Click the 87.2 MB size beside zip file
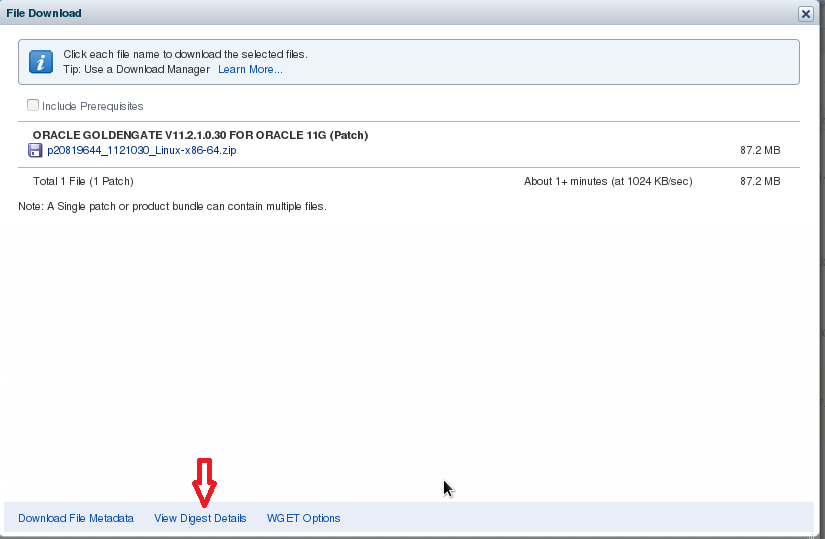 [x=759, y=150]
